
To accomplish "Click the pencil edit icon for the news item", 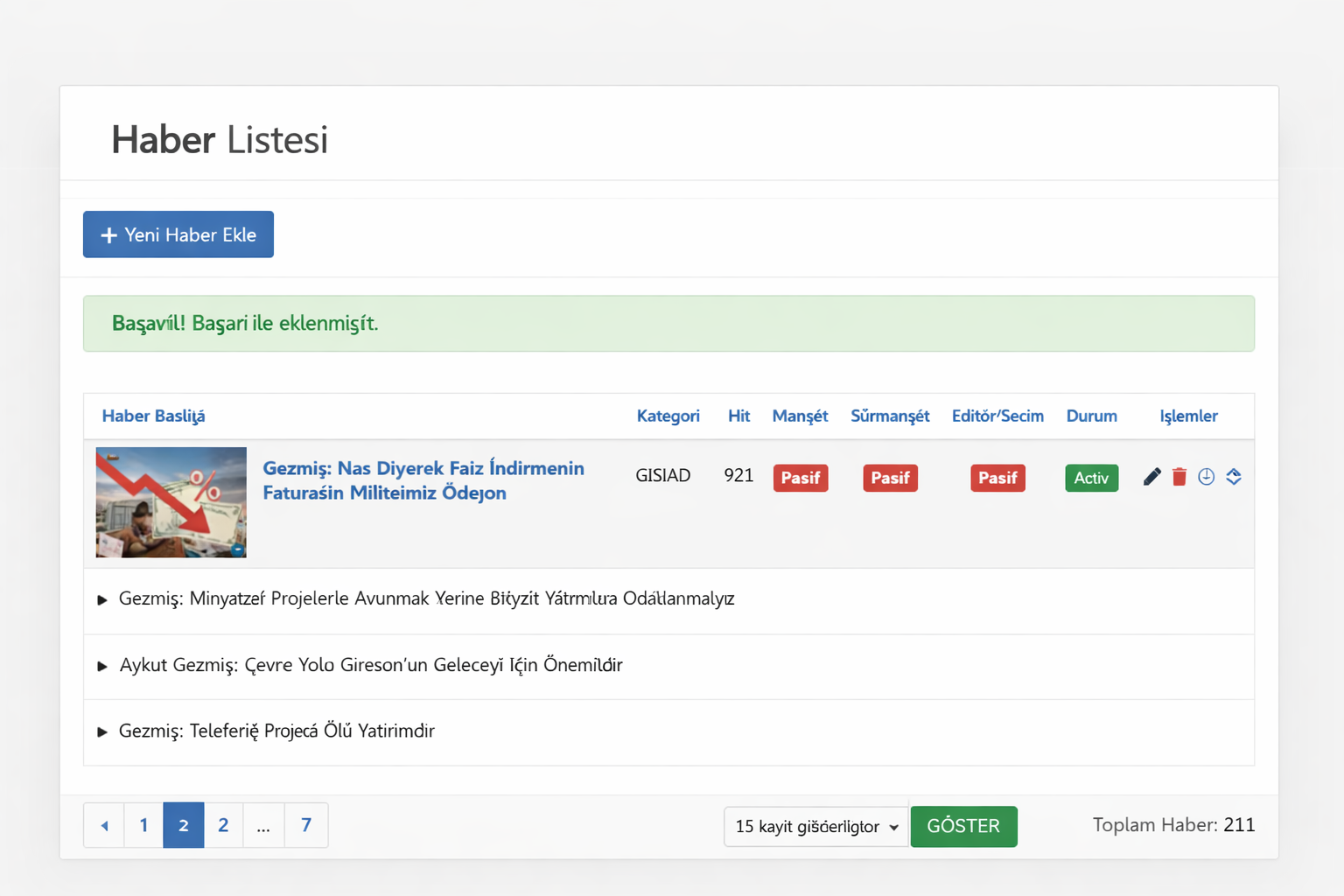I will click(1151, 477).
